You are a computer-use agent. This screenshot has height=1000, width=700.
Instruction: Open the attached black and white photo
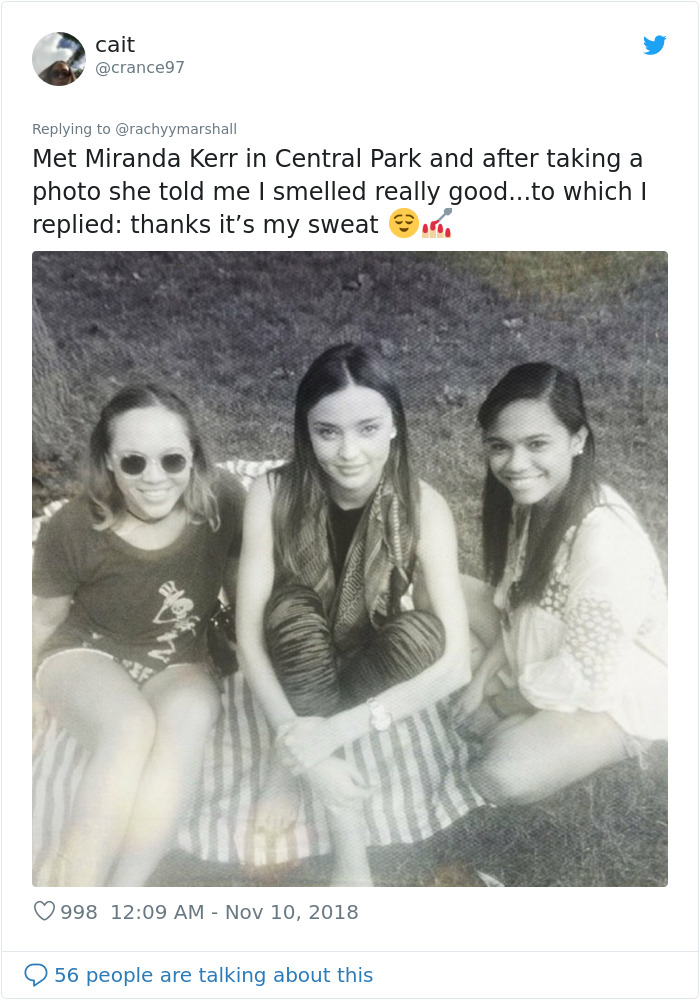coord(350,569)
